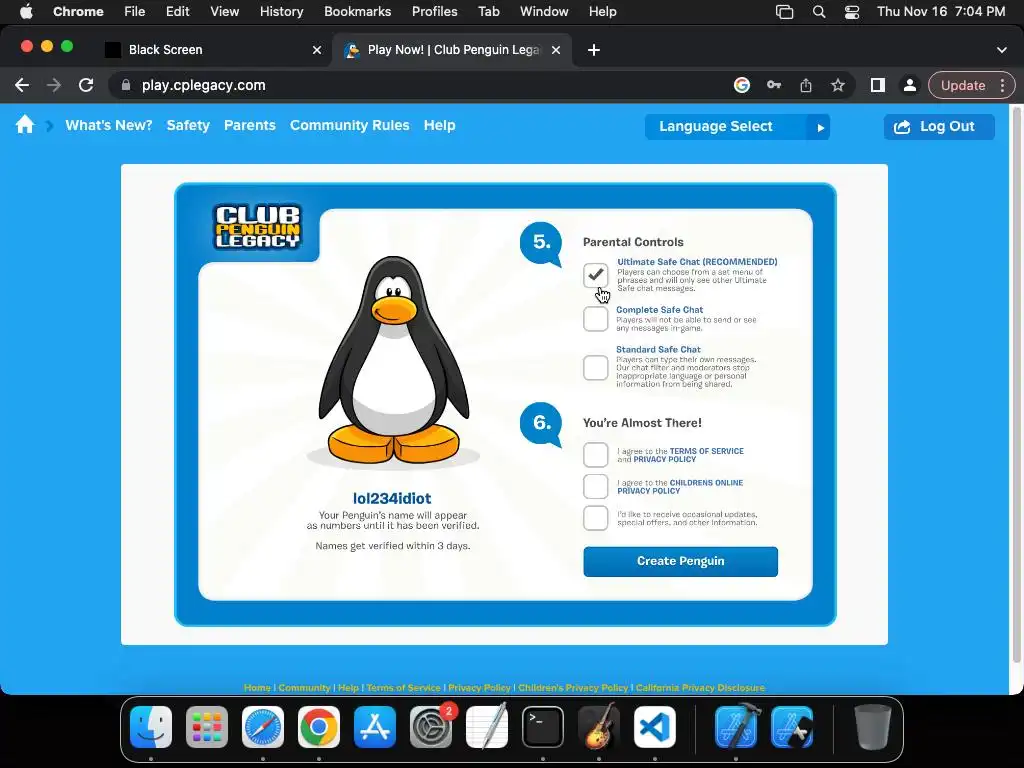Open the Chrome three-dot menu
1024x768 pixels.
click(1002, 86)
